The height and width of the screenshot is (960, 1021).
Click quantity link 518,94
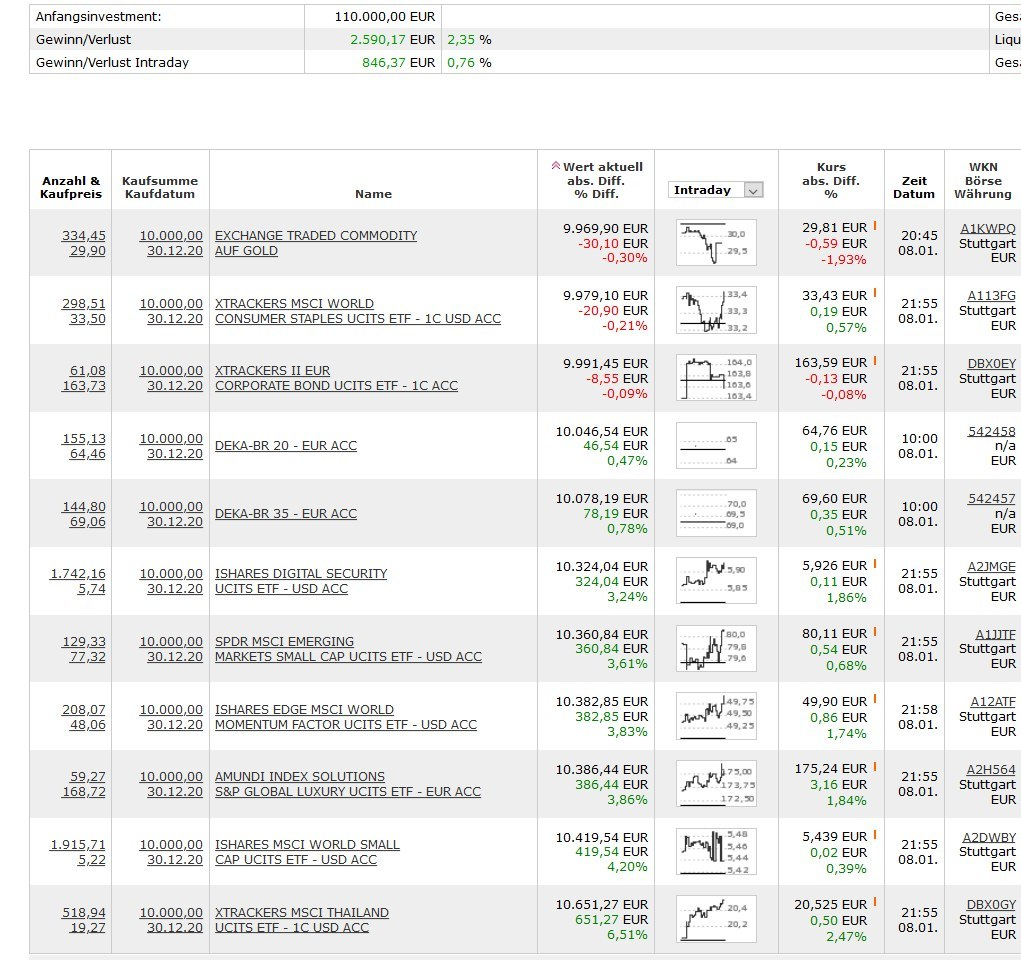tap(83, 912)
